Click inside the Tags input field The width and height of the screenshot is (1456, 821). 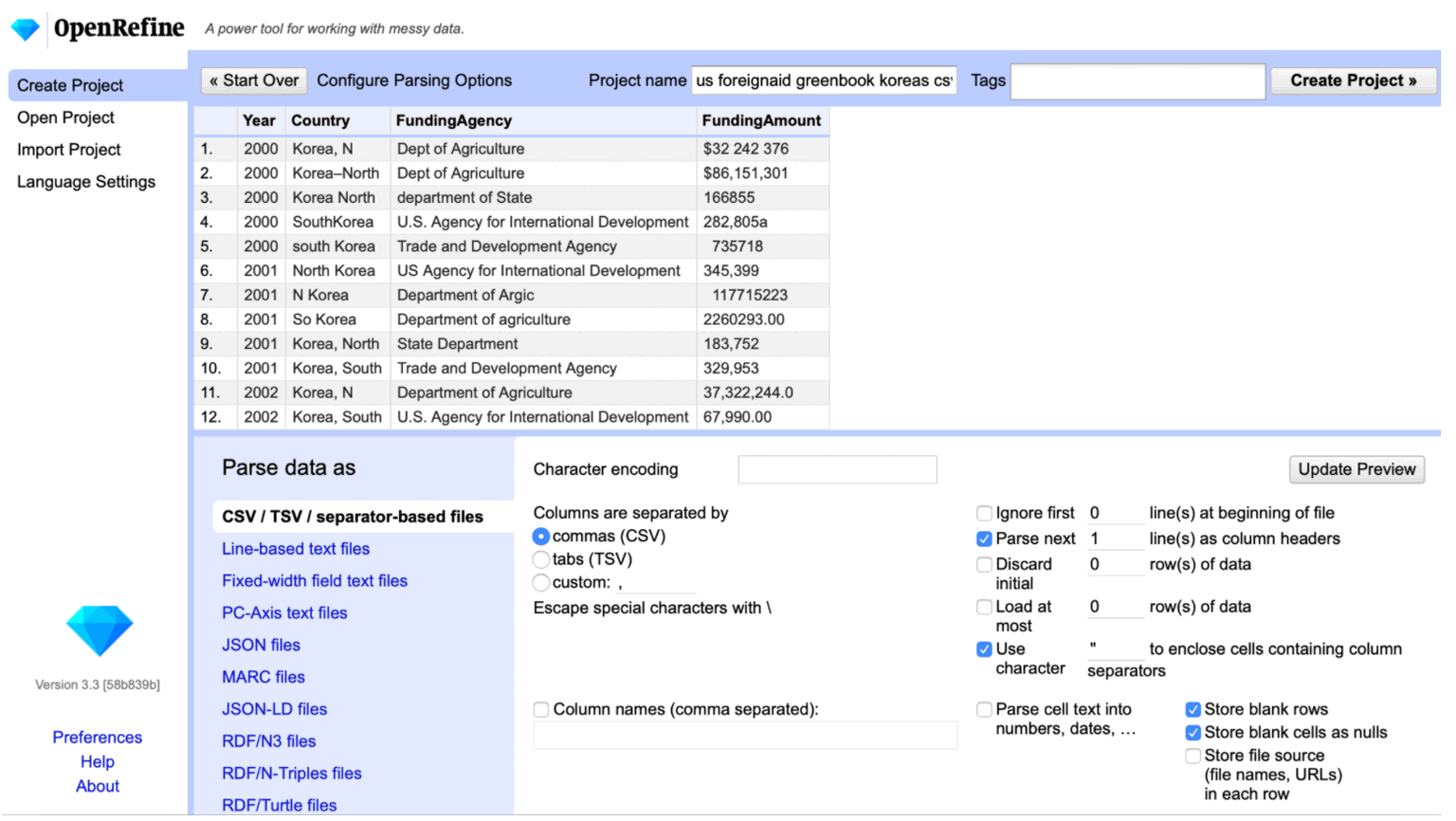tap(1137, 81)
